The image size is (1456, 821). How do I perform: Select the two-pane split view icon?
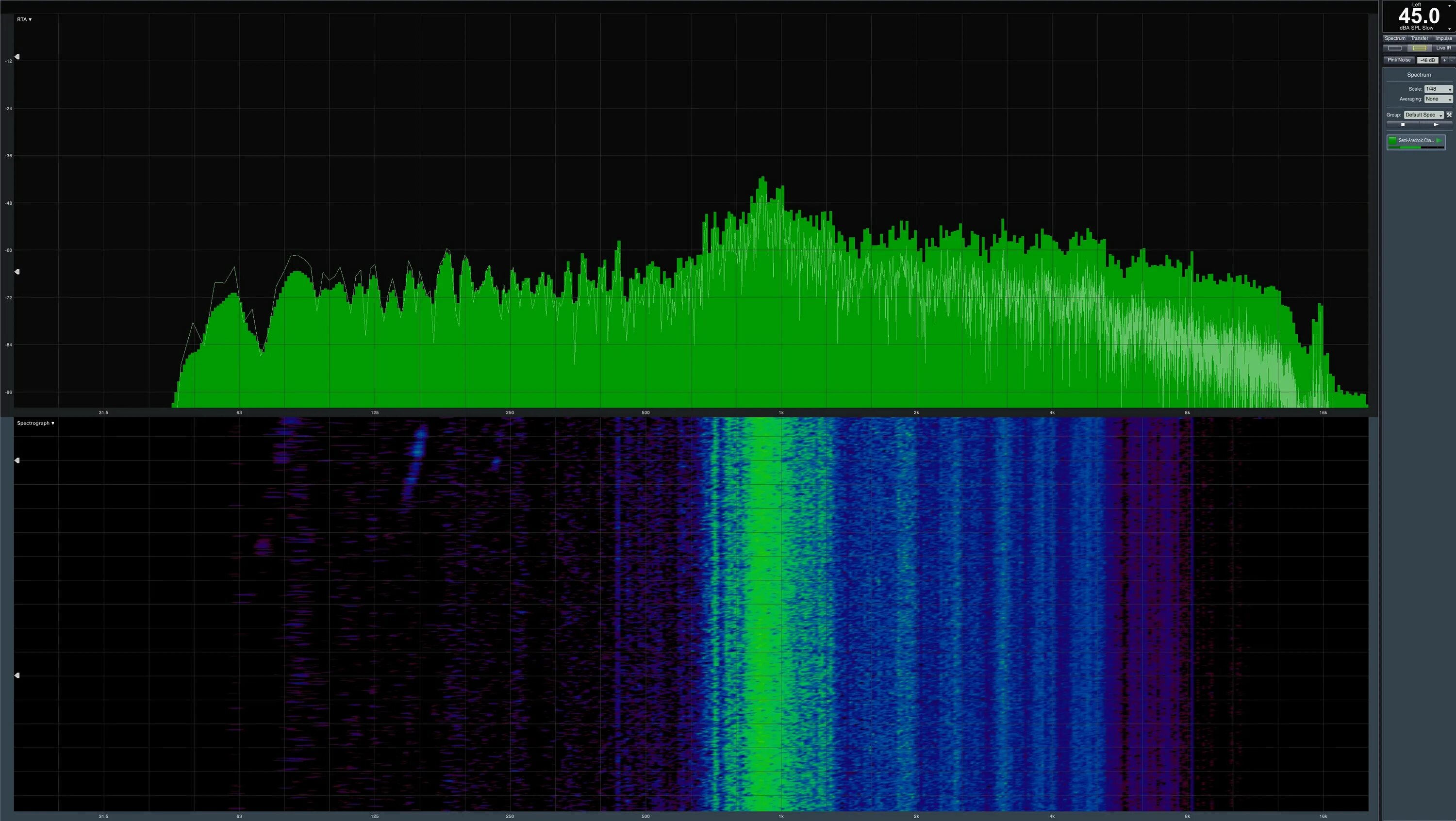(1419, 48)
